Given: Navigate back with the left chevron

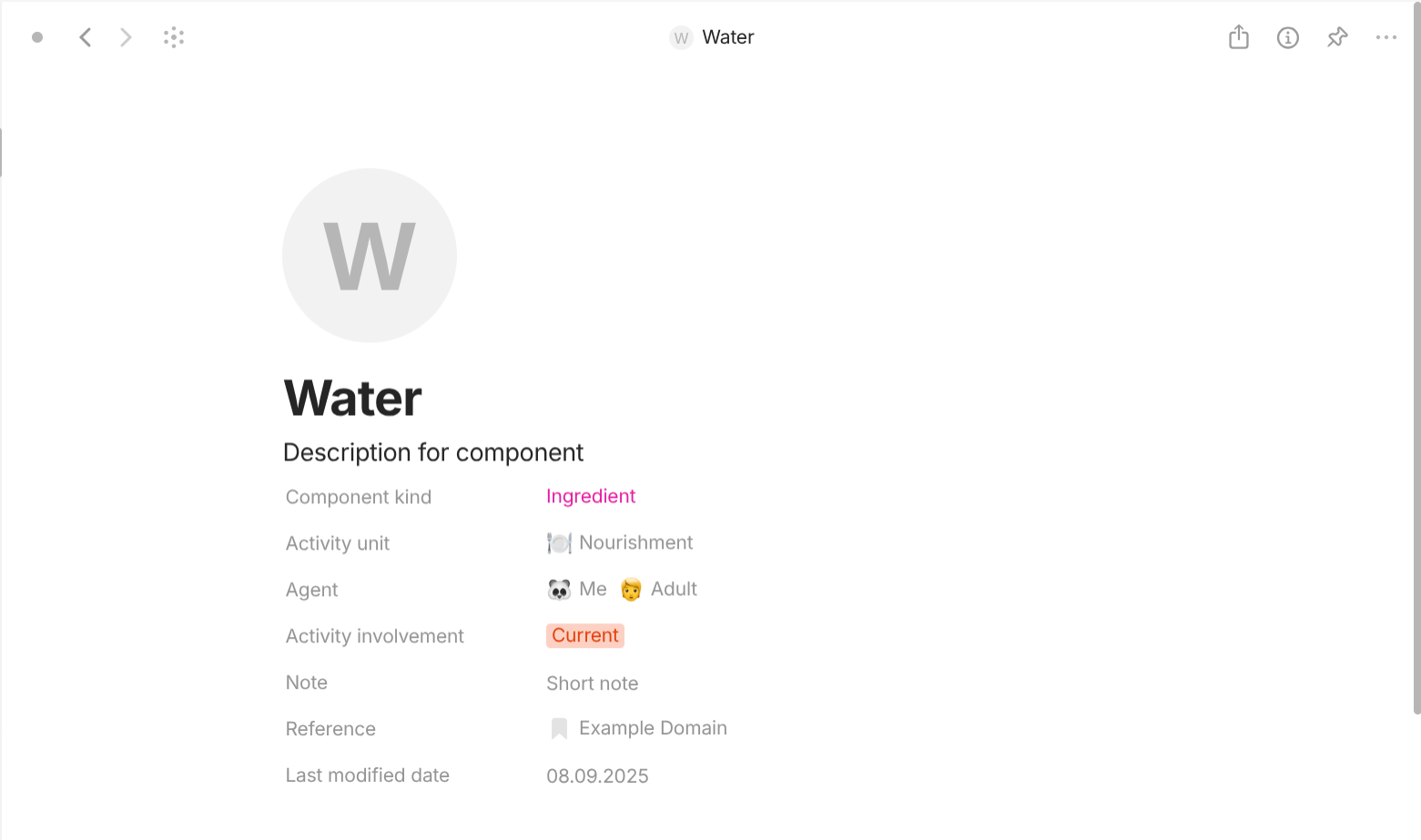Looking at the screenshot, I should [85, 37].
